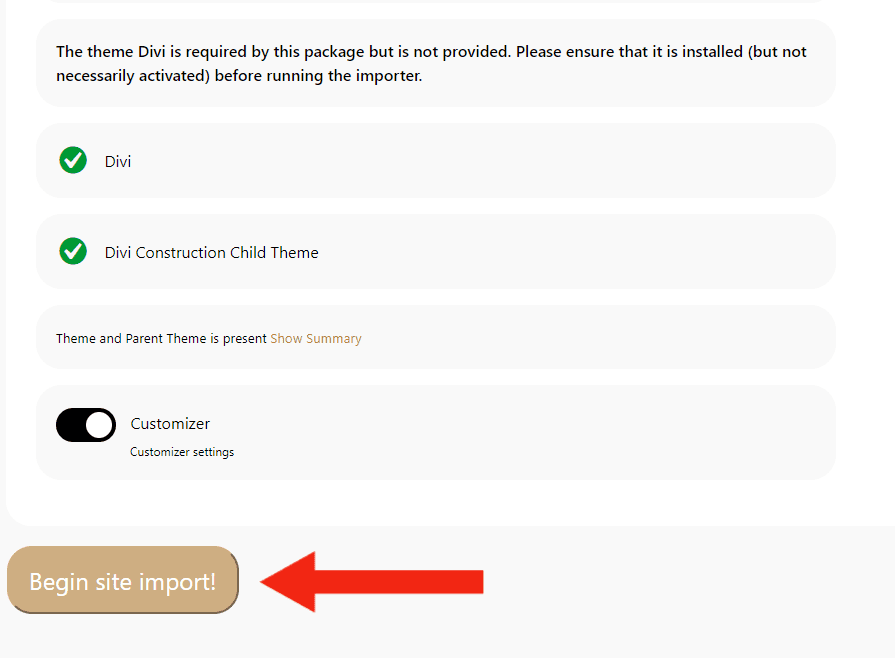Click the small 'Customizer settings' description
This screenshot has height=658, width=895.
182,452
